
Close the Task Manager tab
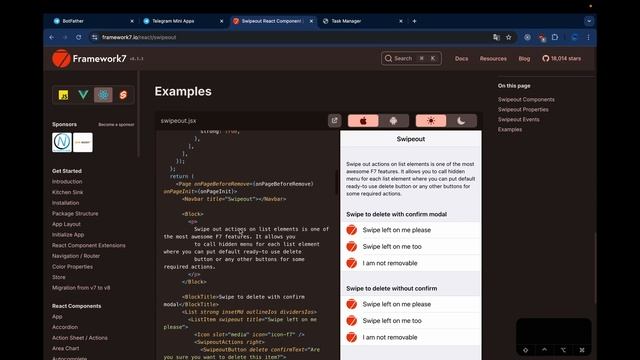point(401,21)
